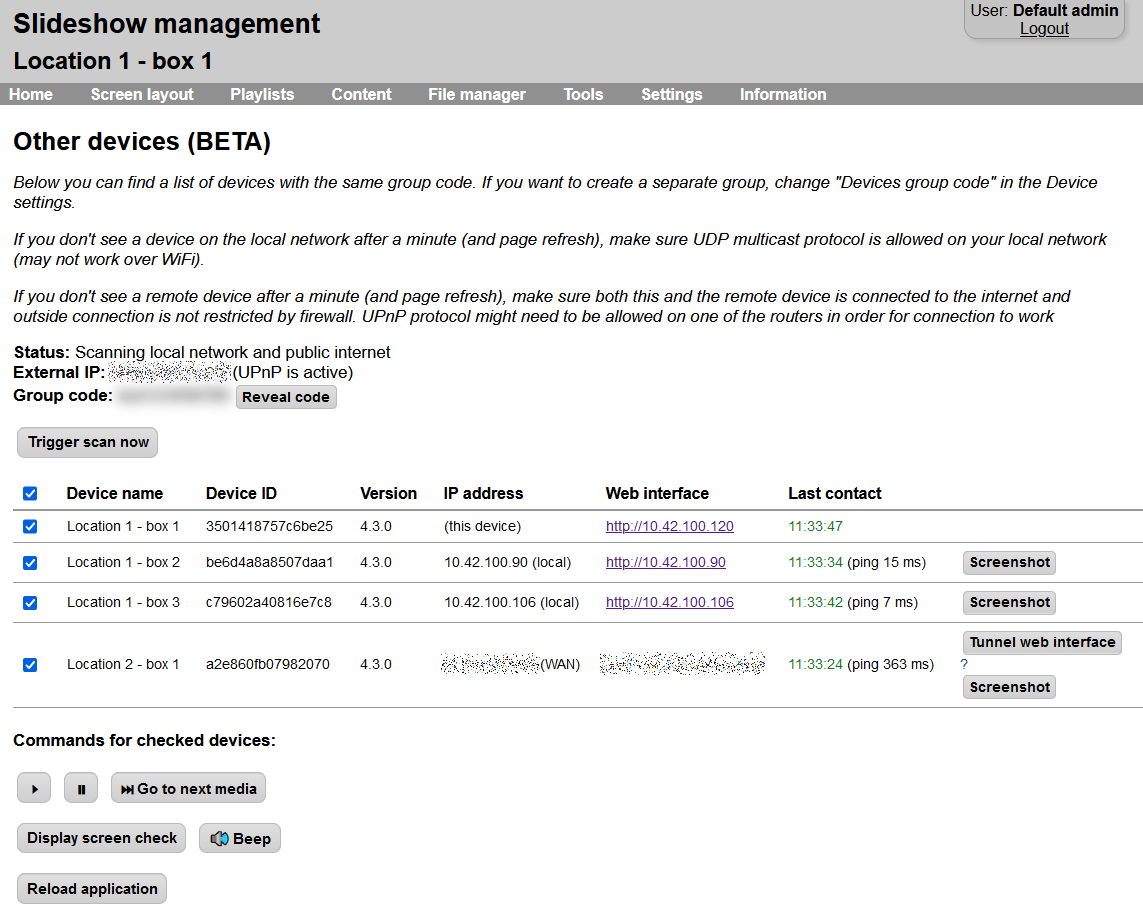The height and width of the screenshot is (910, 1143).
Task: Click the Trigger scan now button
Action: [86, 442]
